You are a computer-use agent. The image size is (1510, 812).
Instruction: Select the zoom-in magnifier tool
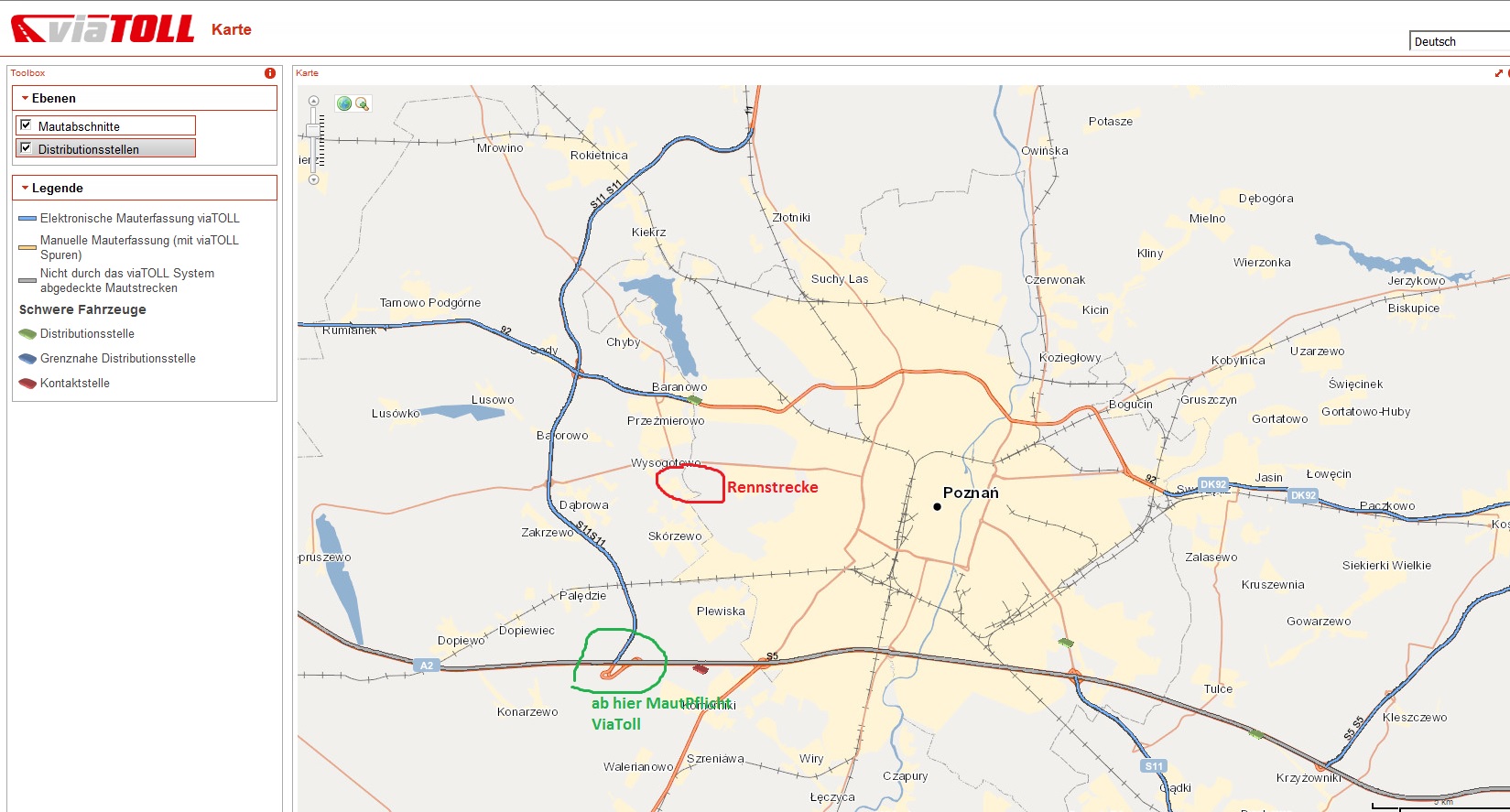[362, 104]
